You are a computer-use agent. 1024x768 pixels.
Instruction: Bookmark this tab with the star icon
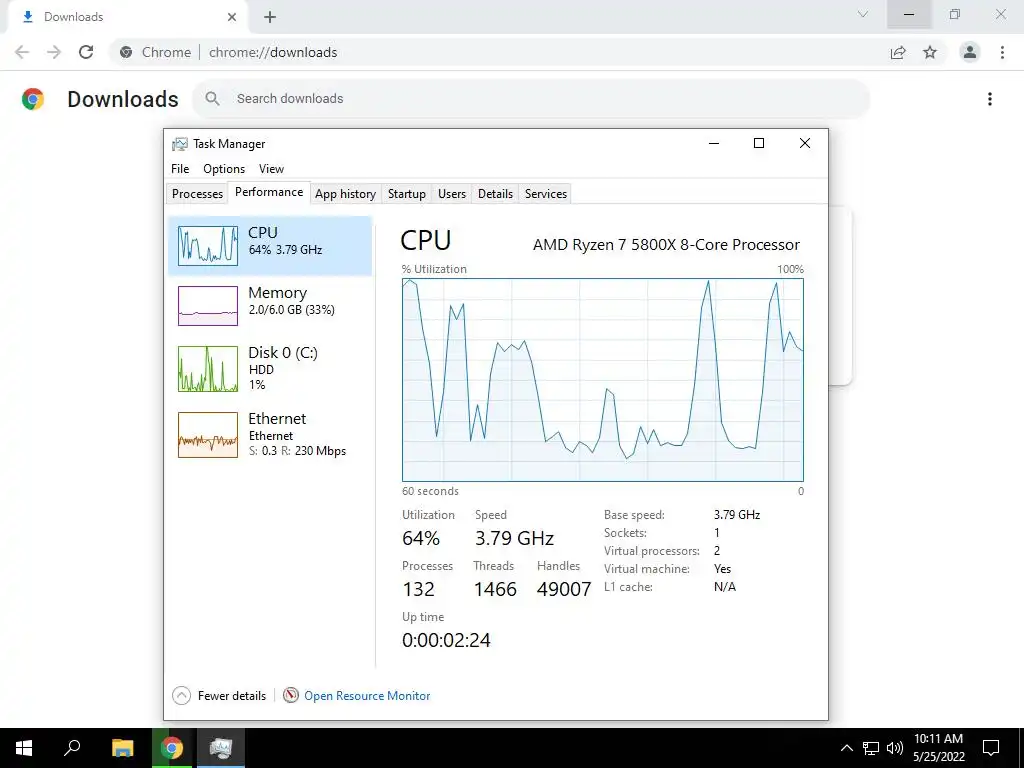point(930,52)
